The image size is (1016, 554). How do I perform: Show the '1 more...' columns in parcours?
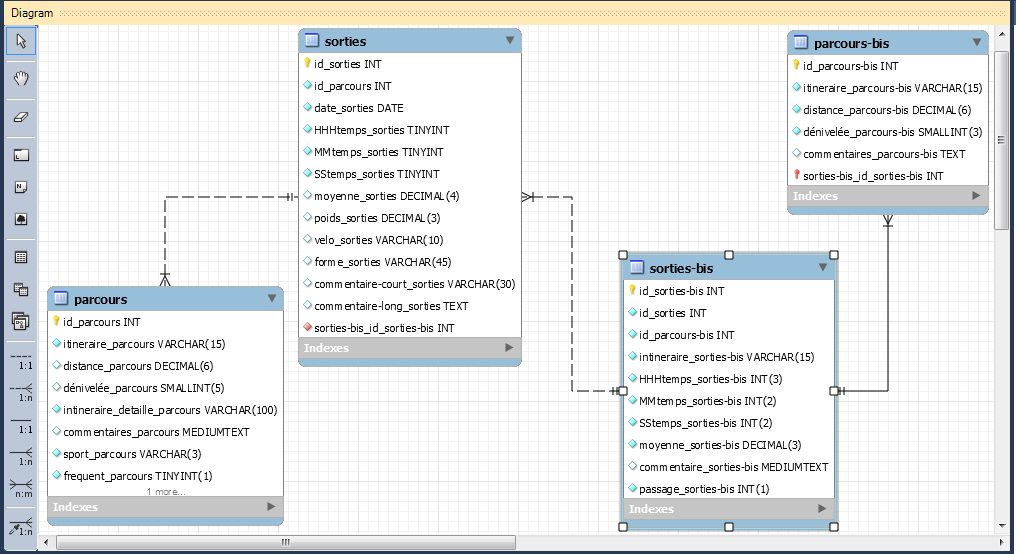[x=165, y=492]
